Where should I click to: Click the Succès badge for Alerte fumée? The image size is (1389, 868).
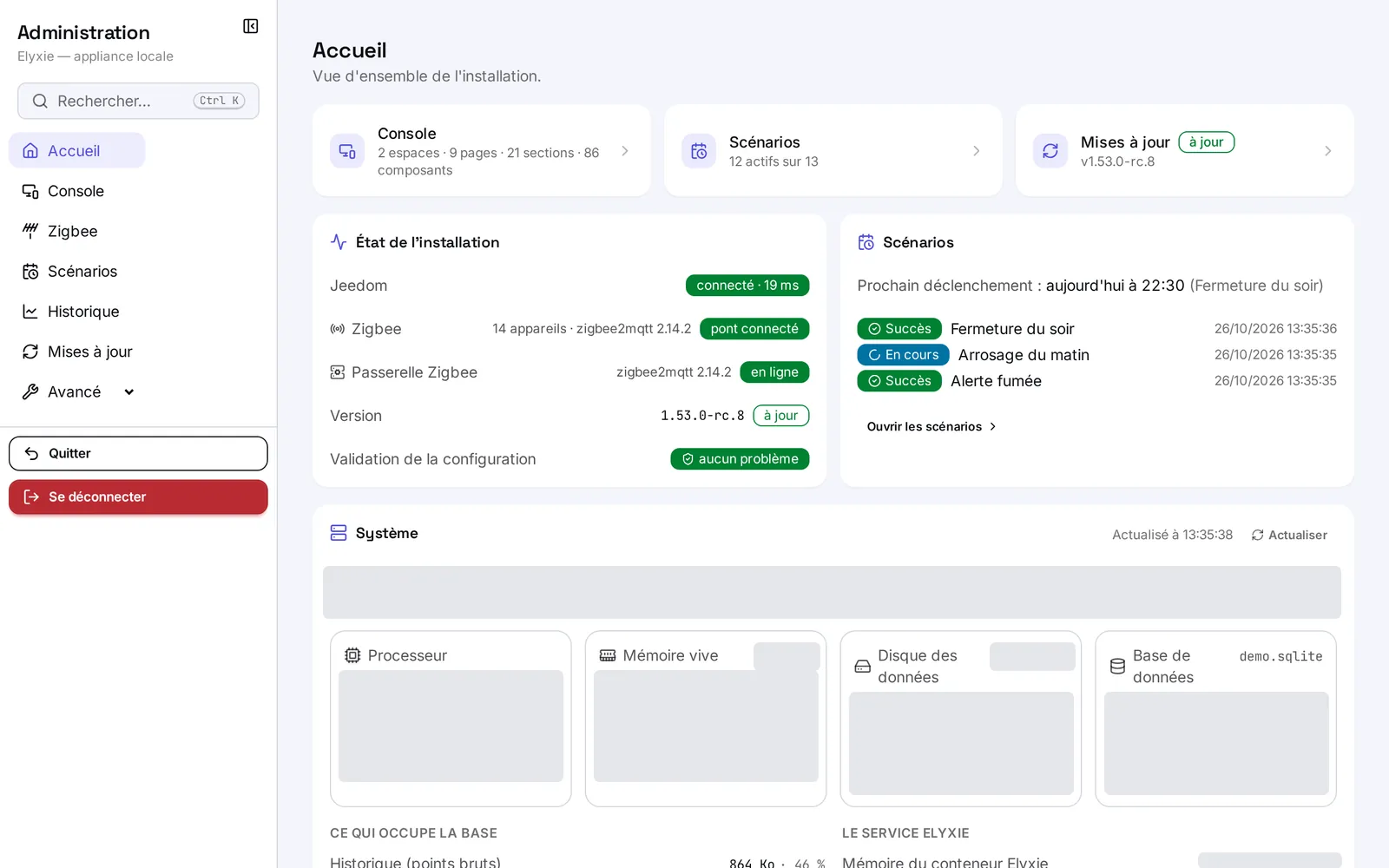click(x=899, y=381)
